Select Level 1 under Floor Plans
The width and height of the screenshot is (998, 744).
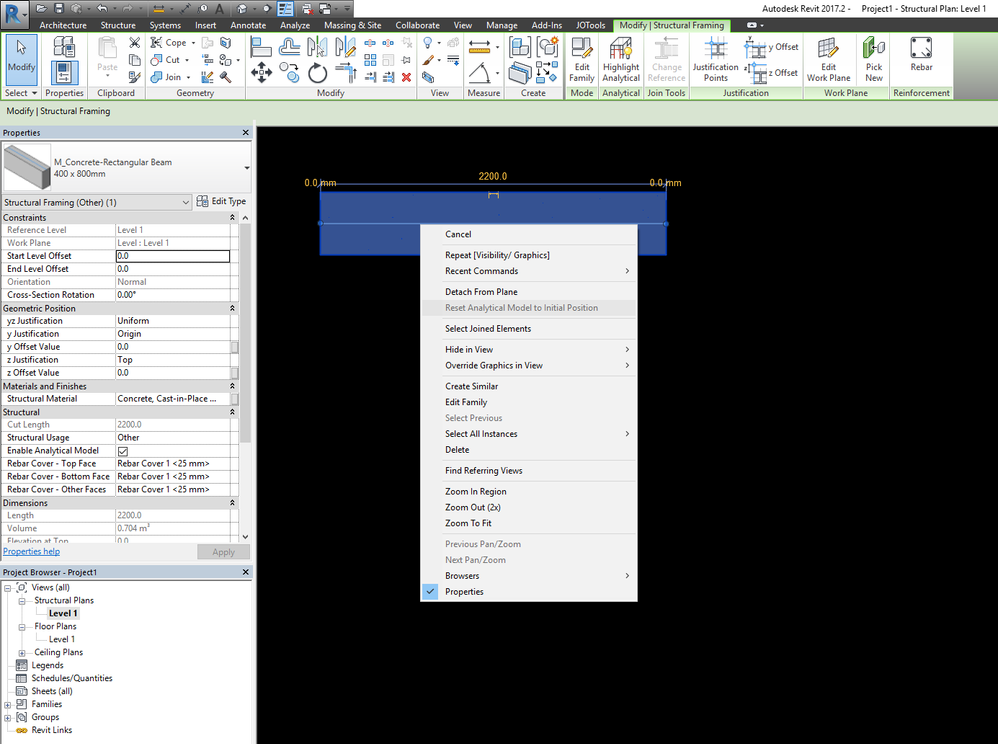click(62, 639)
